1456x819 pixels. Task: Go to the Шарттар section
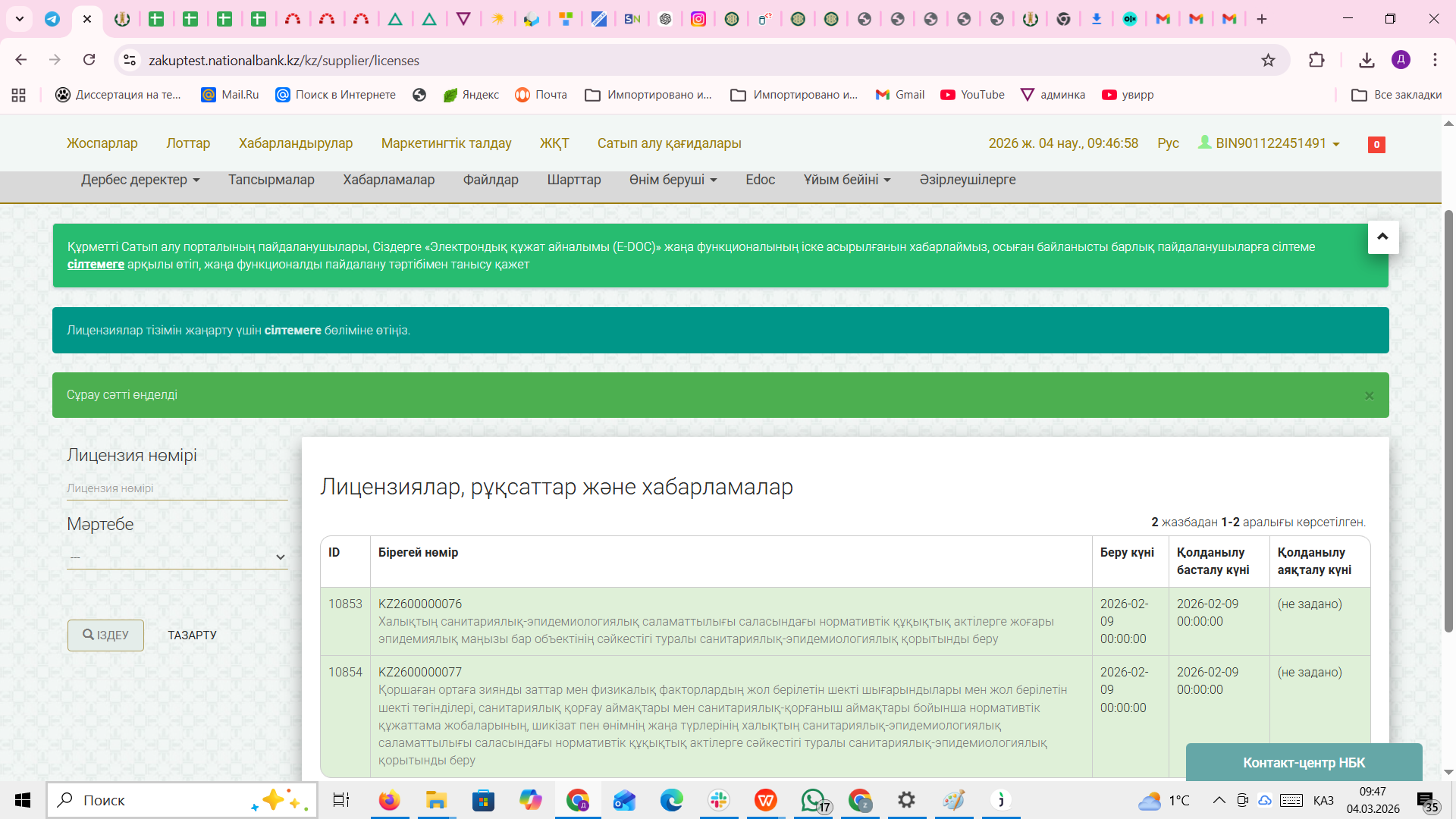tap(573, 180)
